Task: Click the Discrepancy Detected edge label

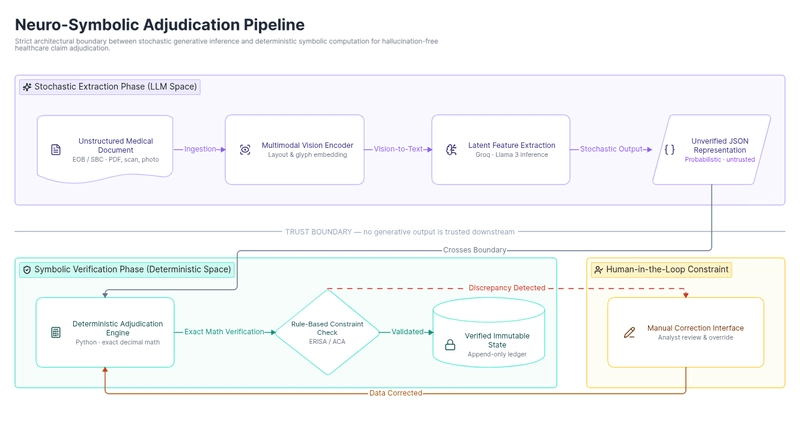Action: click(507, 288)
